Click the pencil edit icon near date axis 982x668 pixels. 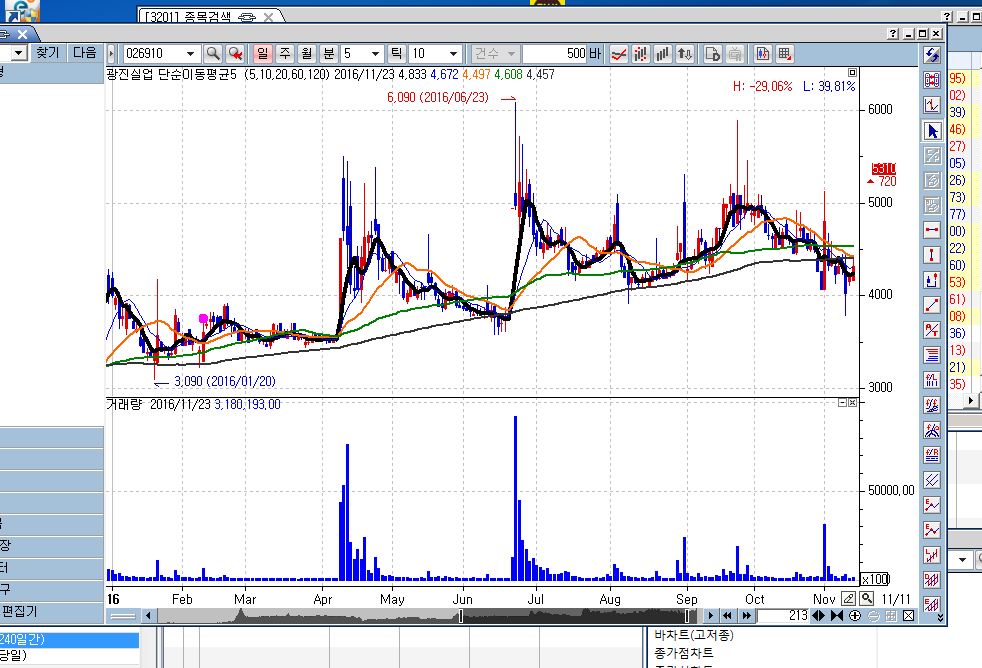(x=848, y=597)
